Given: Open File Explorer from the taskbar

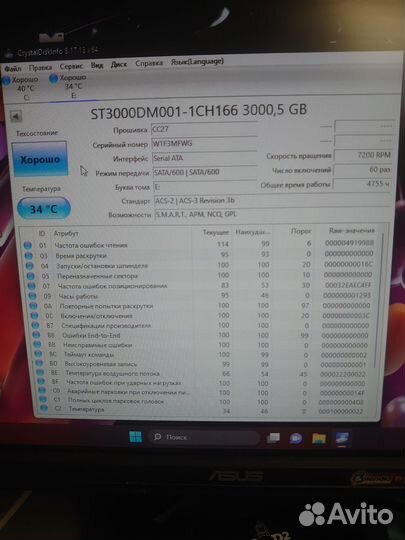Looking at the screenshot, I should (319, 438).
